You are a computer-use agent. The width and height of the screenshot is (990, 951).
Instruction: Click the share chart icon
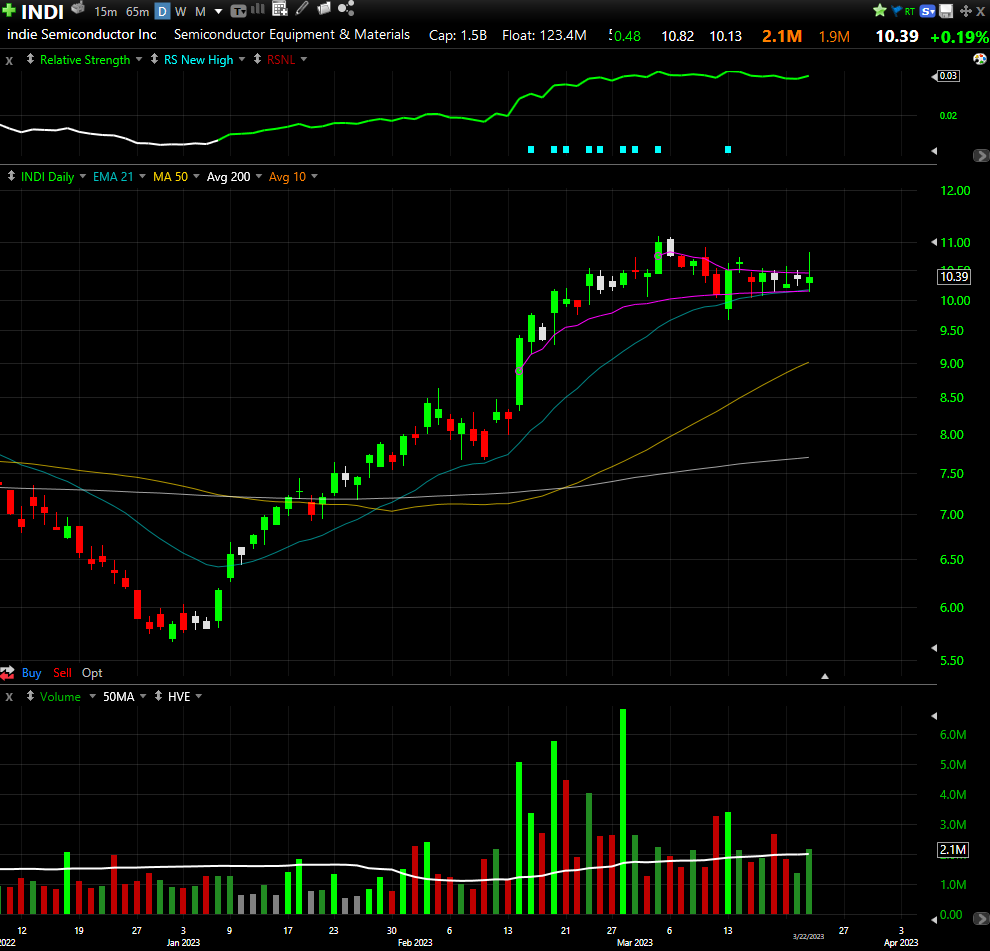pos(346,9)
